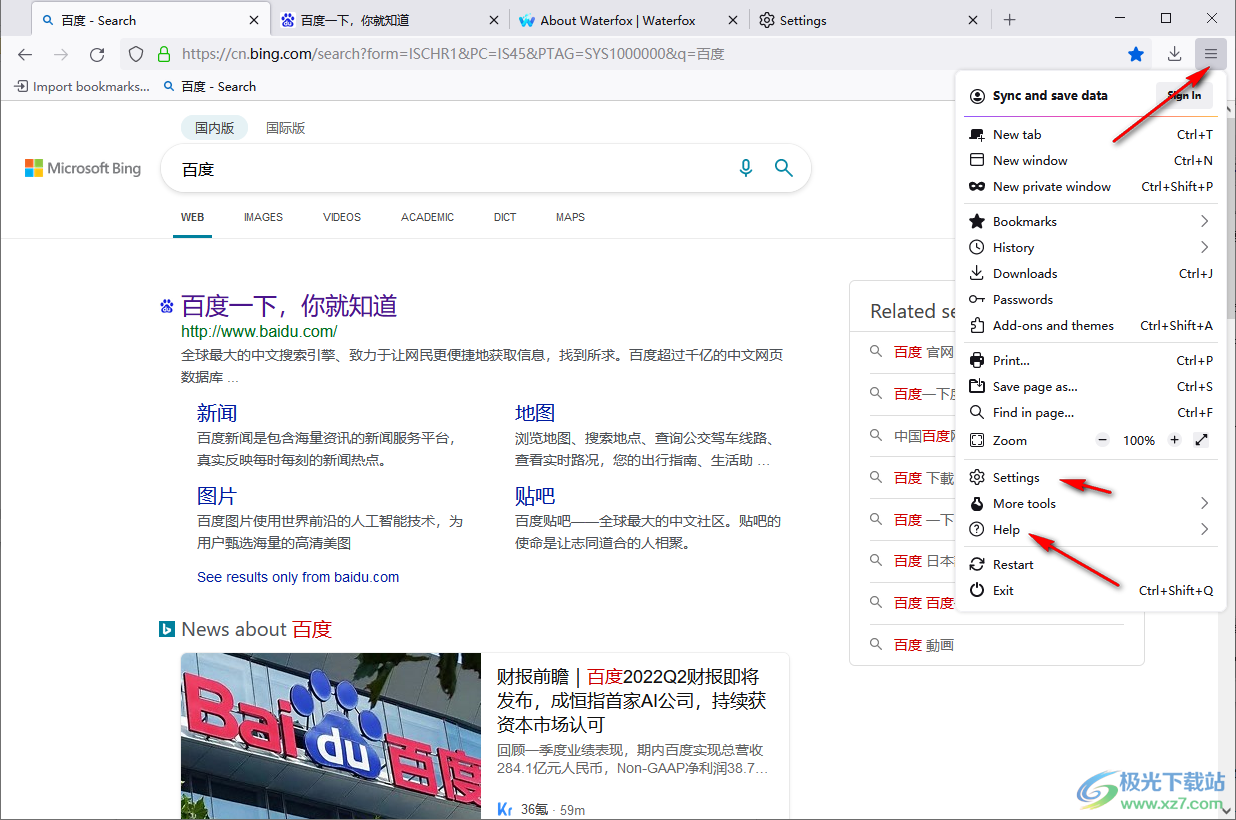Click the Microsoft Bing logo

coord(83,168)
